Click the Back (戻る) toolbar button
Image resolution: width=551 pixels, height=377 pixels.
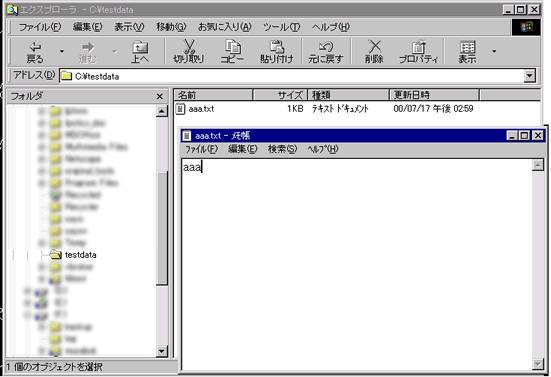tap(35, 52)
